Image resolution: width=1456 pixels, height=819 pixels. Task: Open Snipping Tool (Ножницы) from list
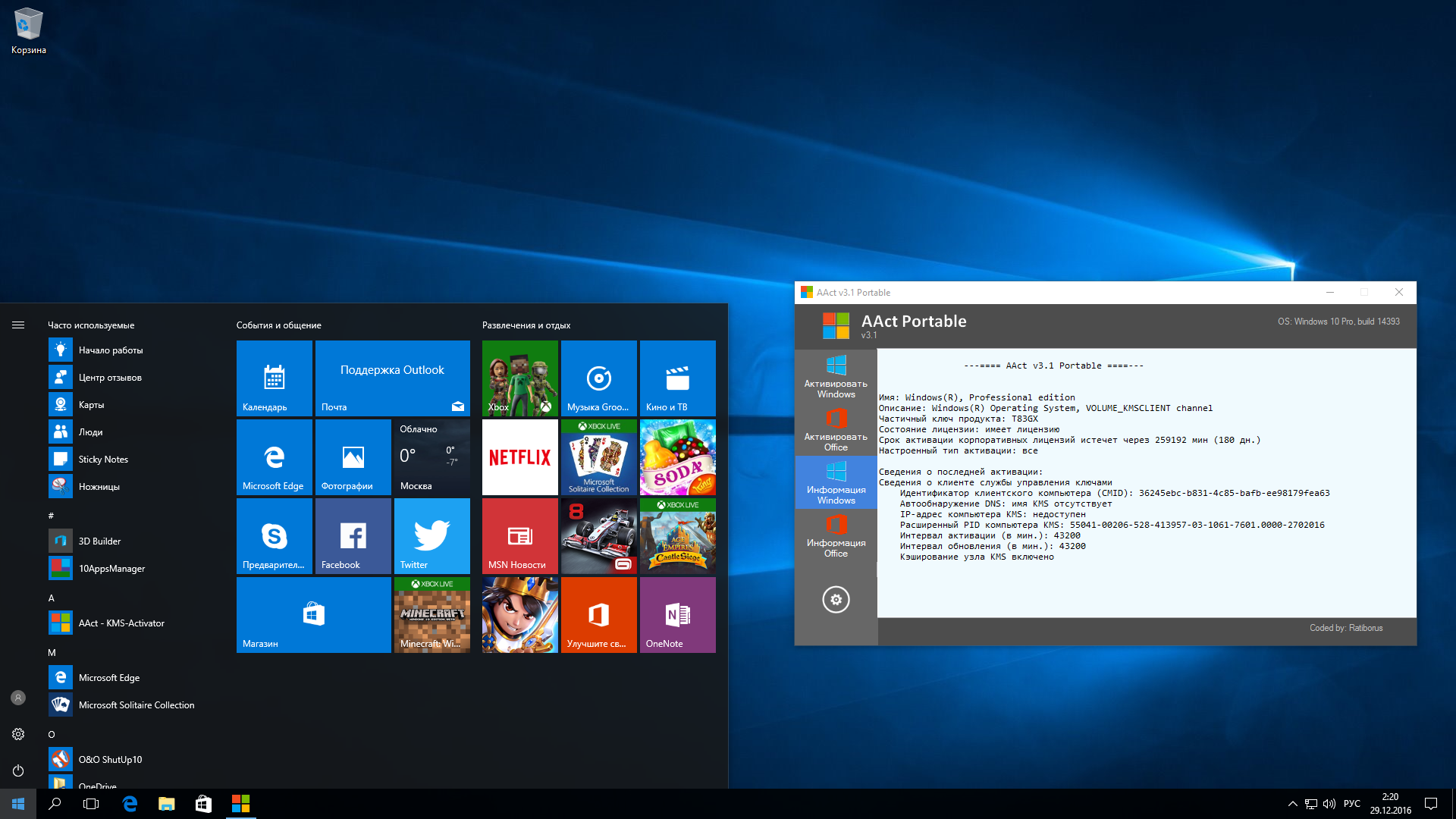pos(129,487)
